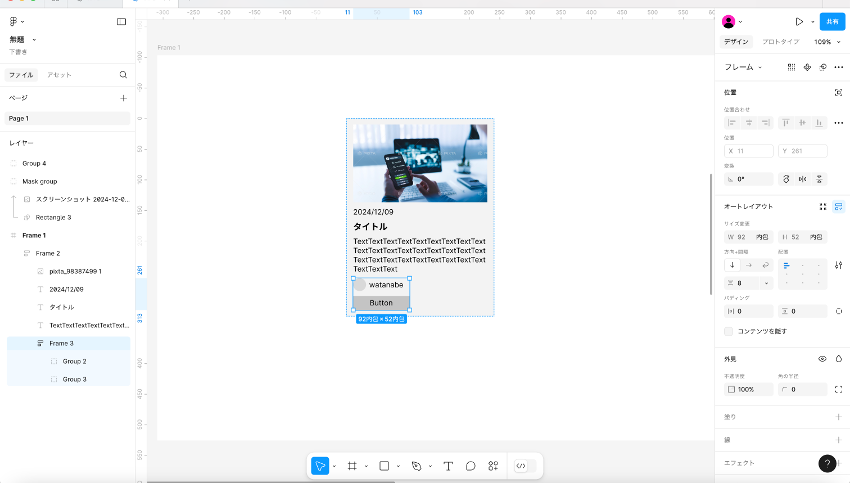
Task: Select the Button element on canvas
Action: click(x=381, y=303)
